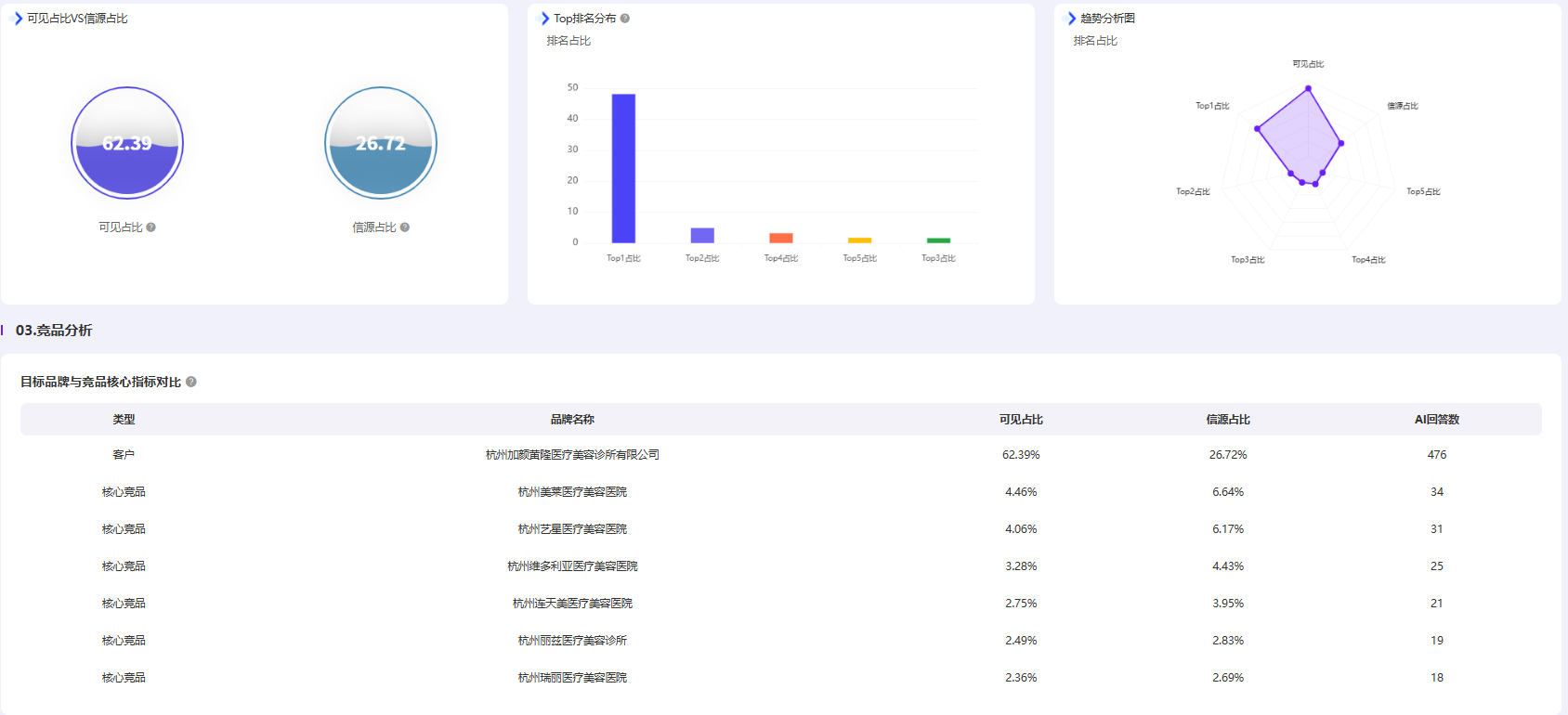Click the radar chart's top data point on the 可见占比 axis
Image resolution: width=1568 pixels, height=715 pixels.
1308,89
